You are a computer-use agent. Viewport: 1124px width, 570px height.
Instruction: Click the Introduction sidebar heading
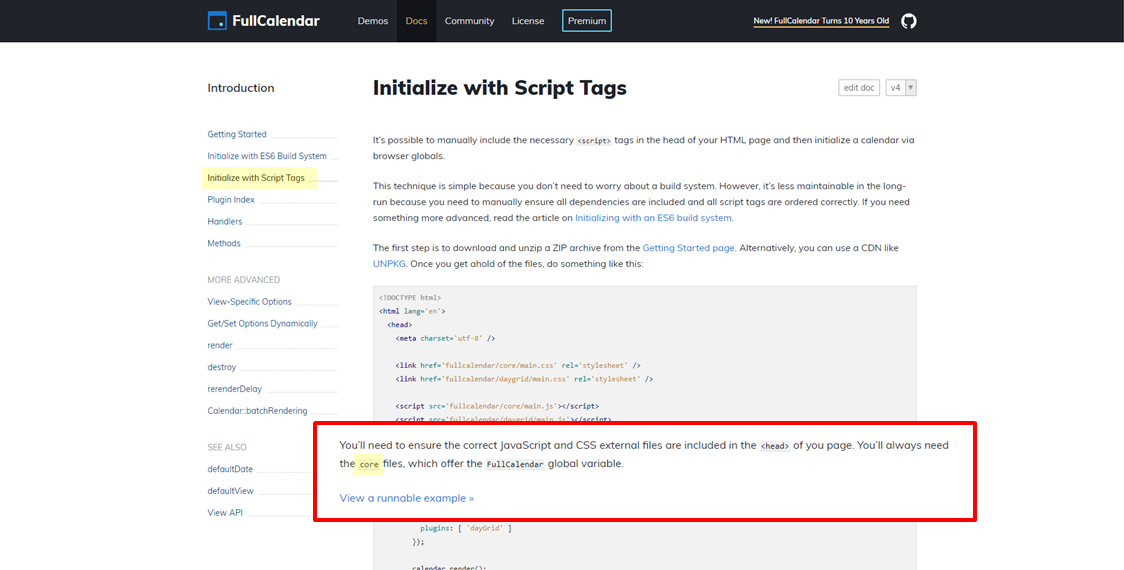pos(241,88)
